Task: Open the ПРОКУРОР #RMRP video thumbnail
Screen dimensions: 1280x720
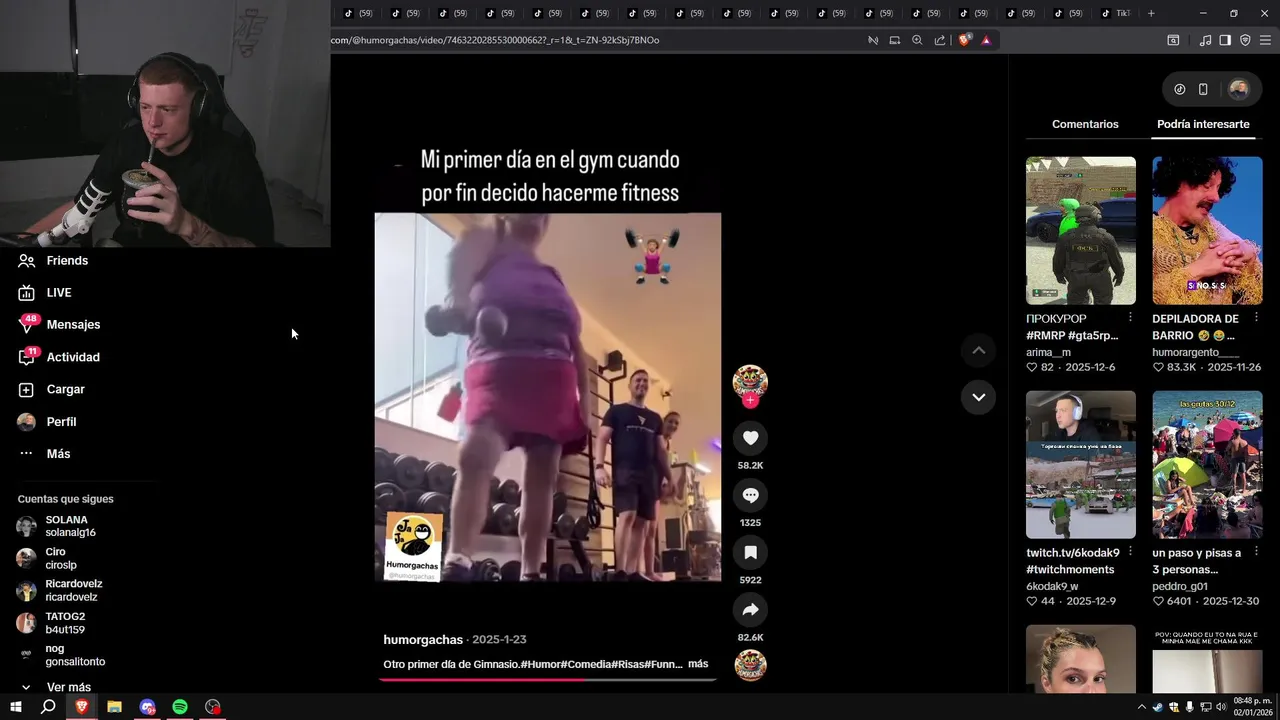Action: click(x=1080, y=230)
